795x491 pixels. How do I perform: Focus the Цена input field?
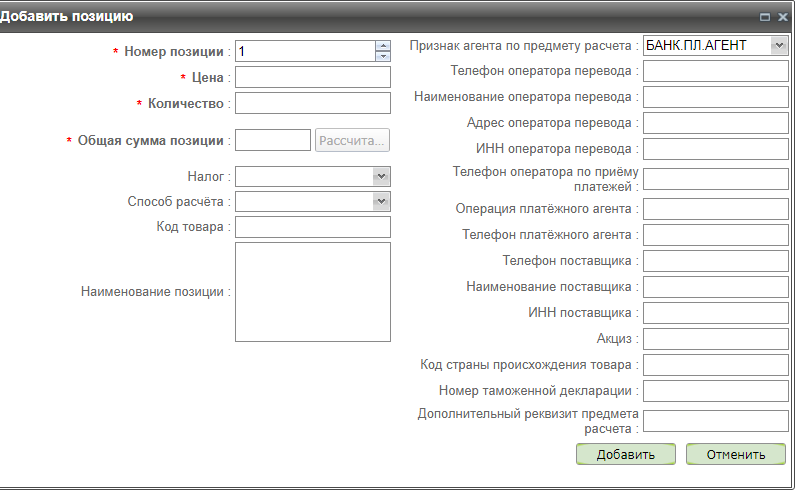click(312, 78)
